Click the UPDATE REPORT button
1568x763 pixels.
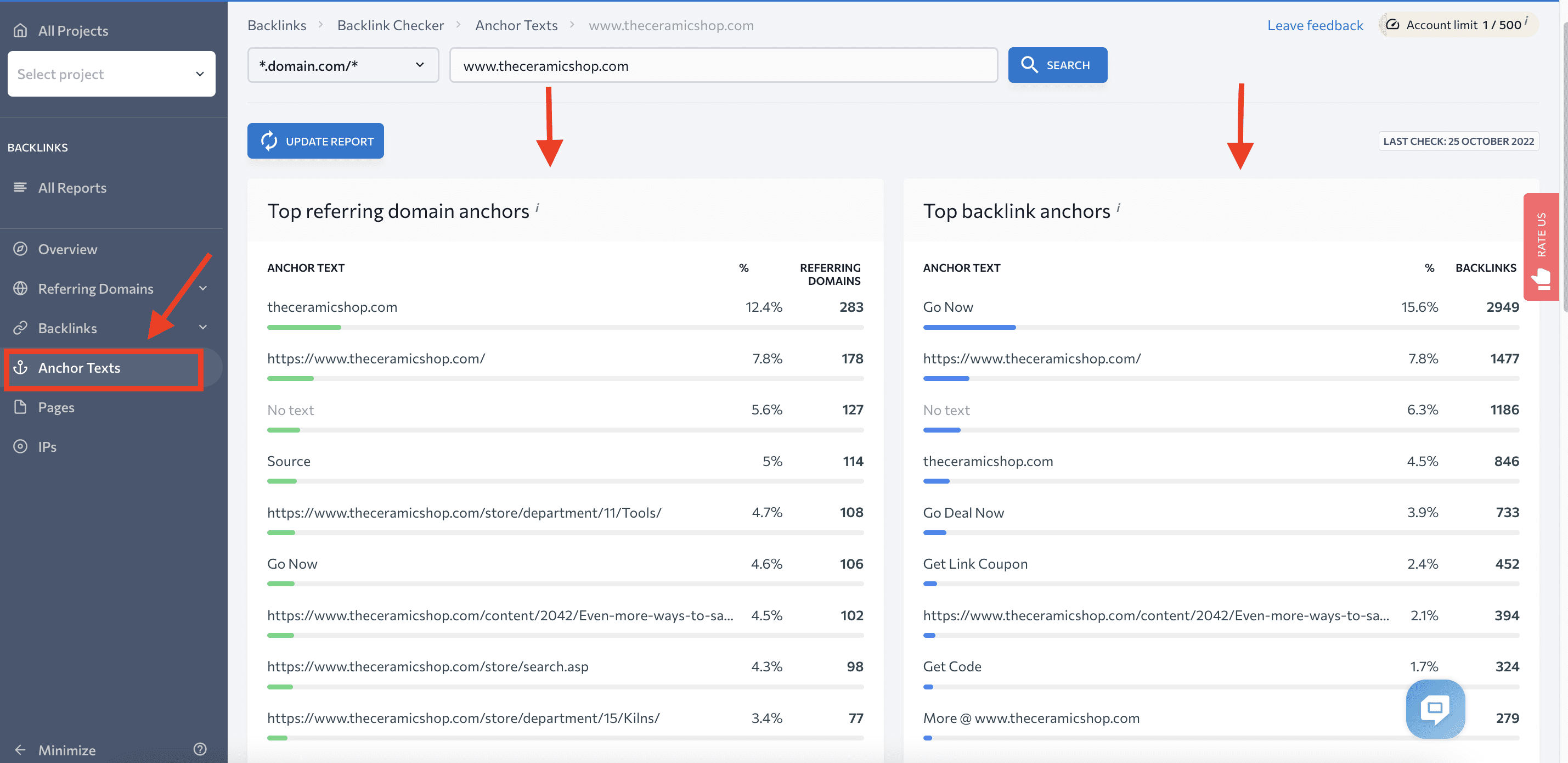tap(315, 140)
